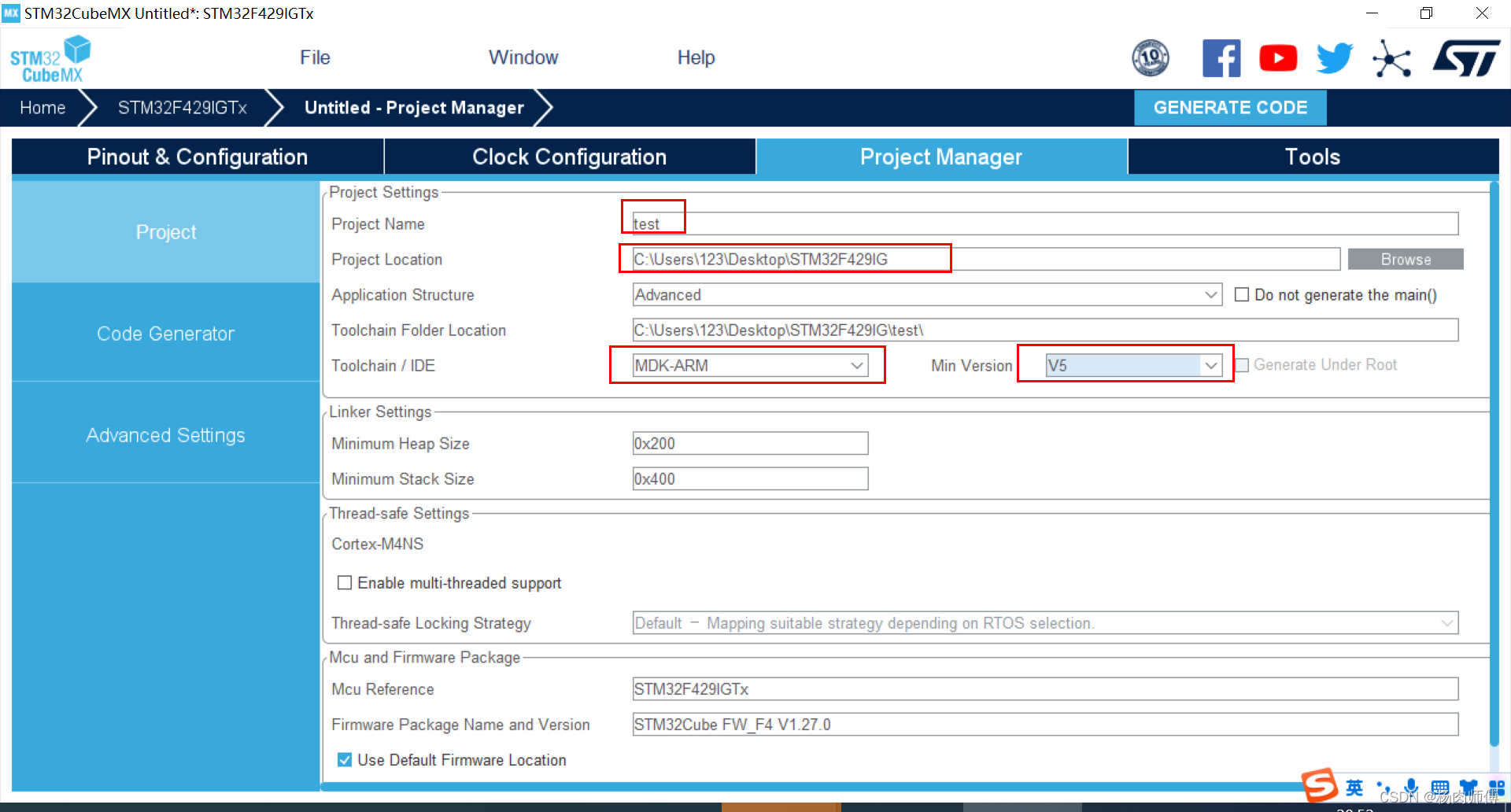Click the STM32CubeMX logo

[50, 59]
